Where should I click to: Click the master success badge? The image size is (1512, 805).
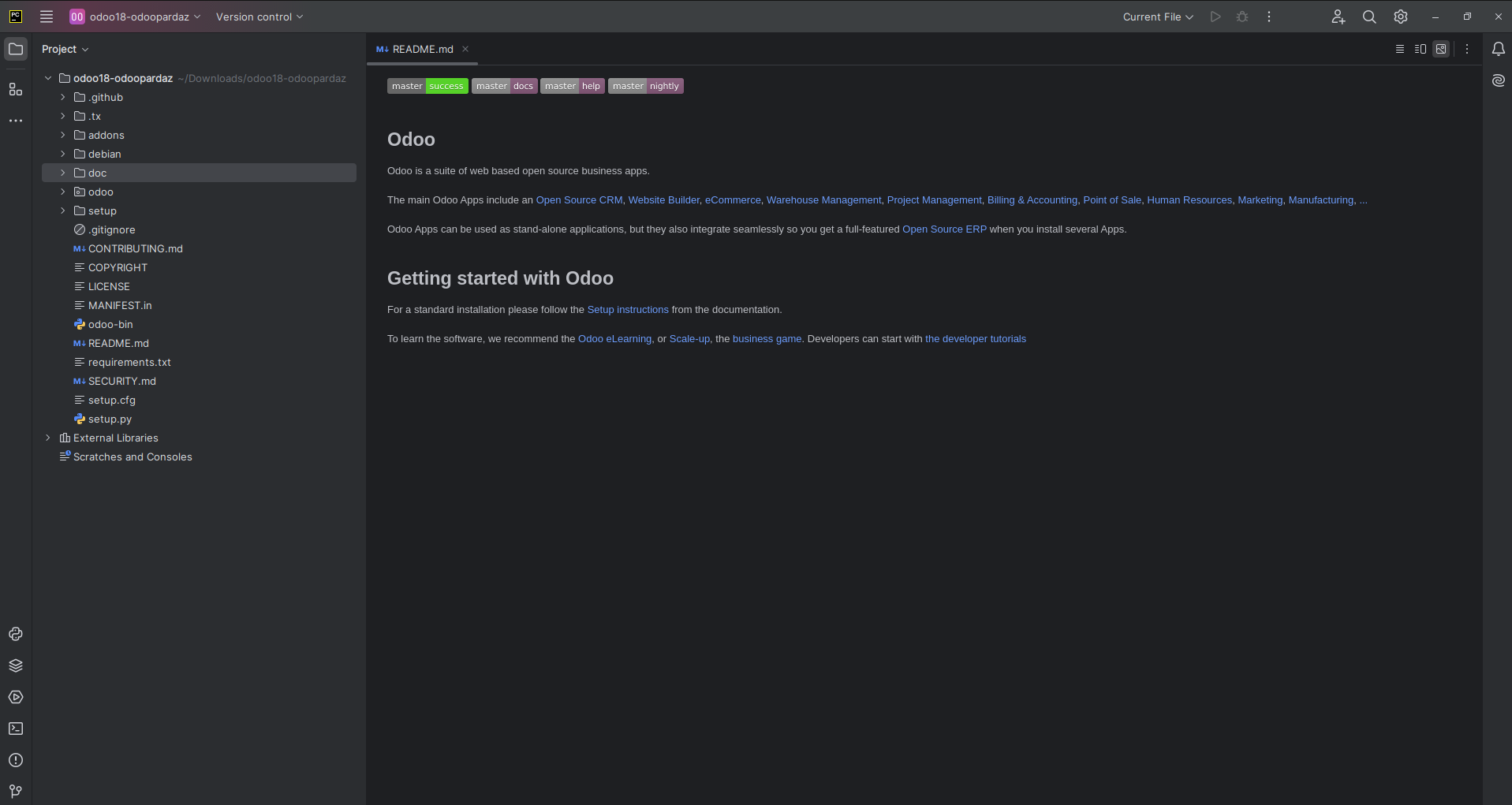point(427,86)
